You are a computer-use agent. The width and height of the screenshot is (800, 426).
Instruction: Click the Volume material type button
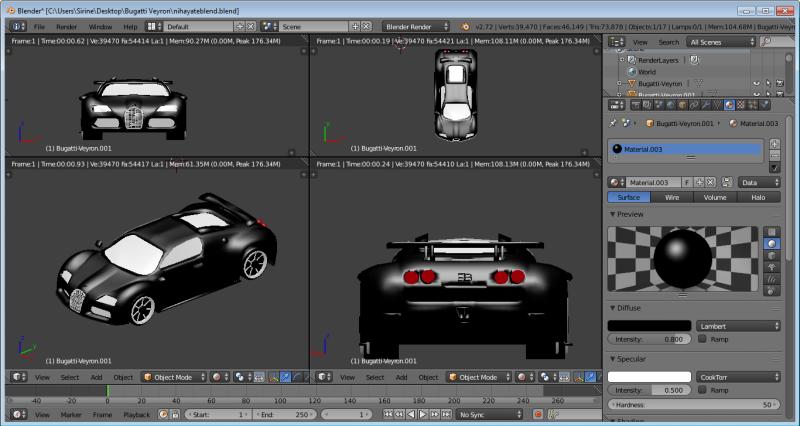(x=714, y=197)
